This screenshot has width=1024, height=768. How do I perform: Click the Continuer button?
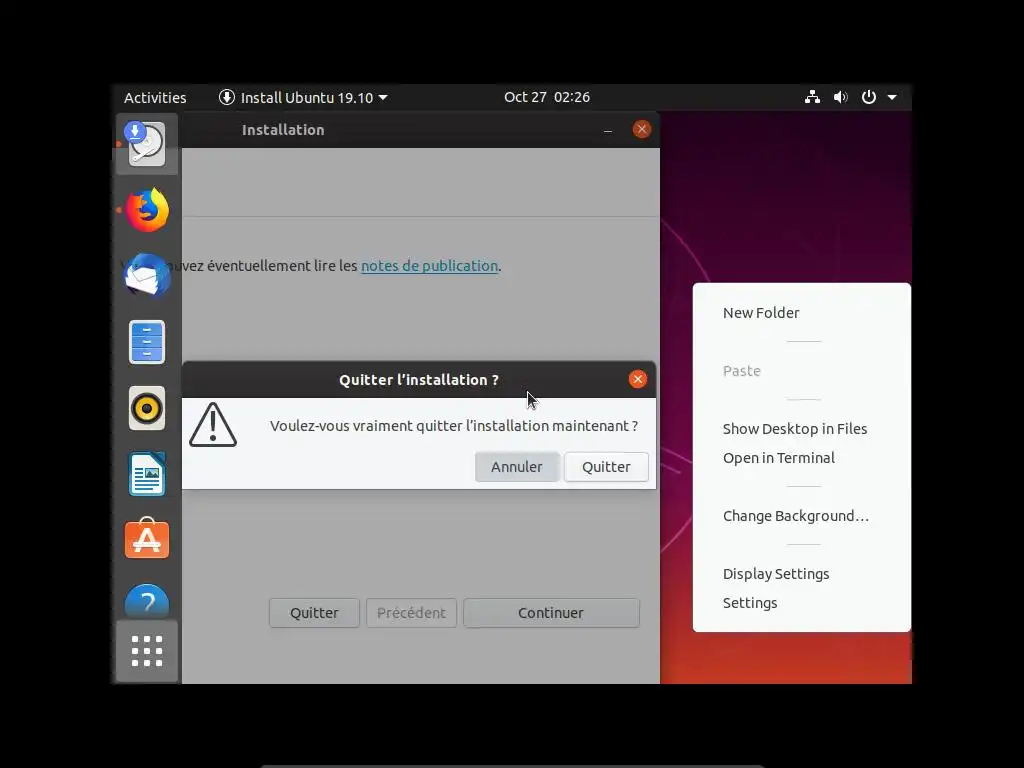click(x=551, y=613)
